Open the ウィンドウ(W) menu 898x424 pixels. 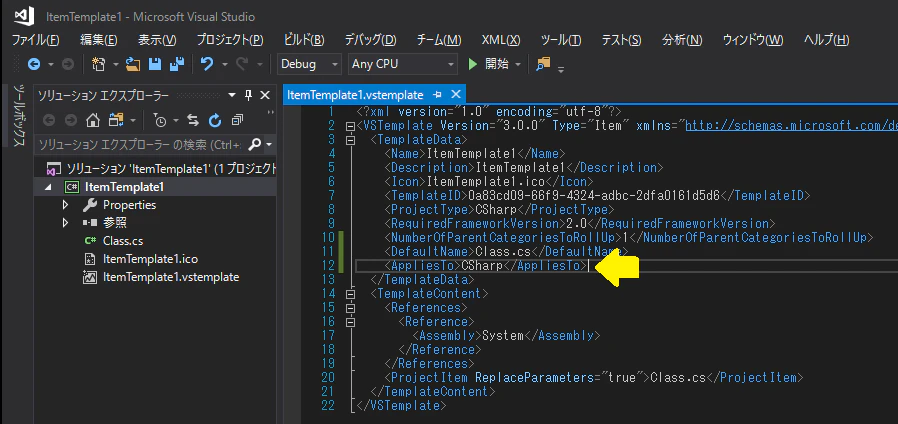pyautogui.click(x=753, y=40)
